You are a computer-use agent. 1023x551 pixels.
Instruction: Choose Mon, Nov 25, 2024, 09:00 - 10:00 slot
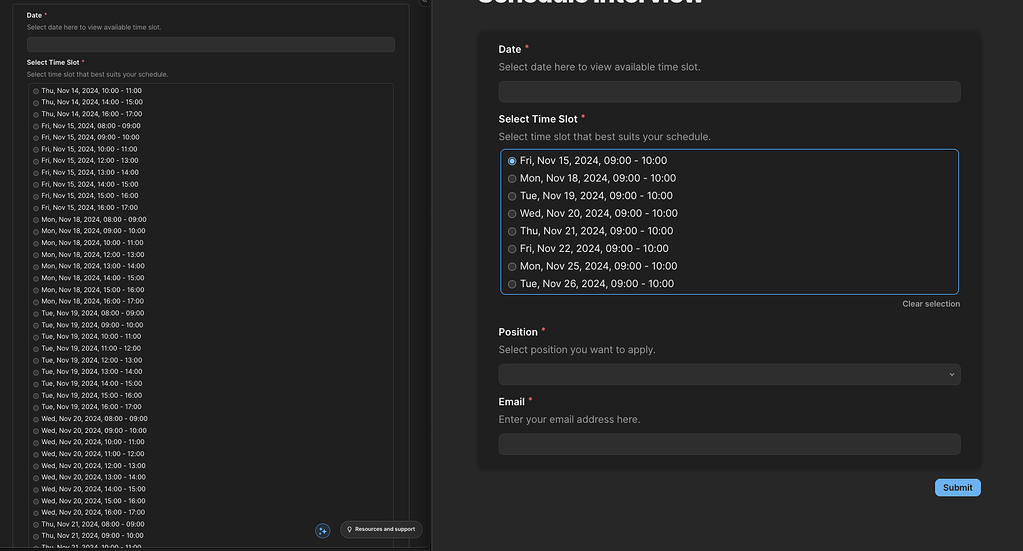(513, 267)
